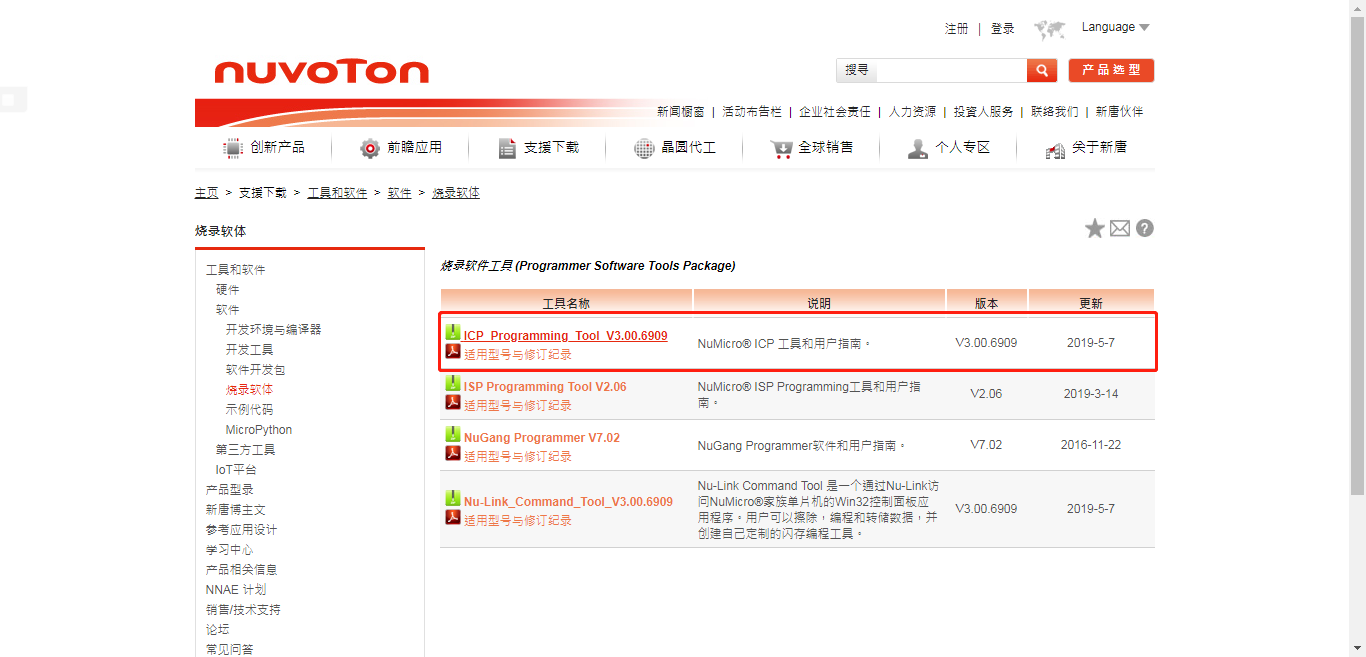Image resolution: width=1366 pixels, height=657 pixels.
Task: Click the PDF icon in ICP_Programming_Tool row
Action: [x=453, y=351]
